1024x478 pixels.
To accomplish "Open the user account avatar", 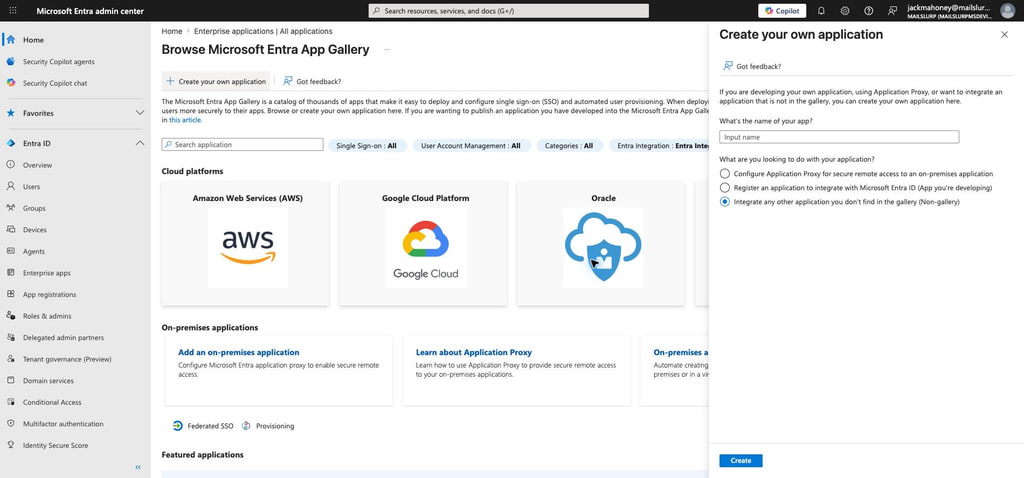I will (x=1008, y=11).
